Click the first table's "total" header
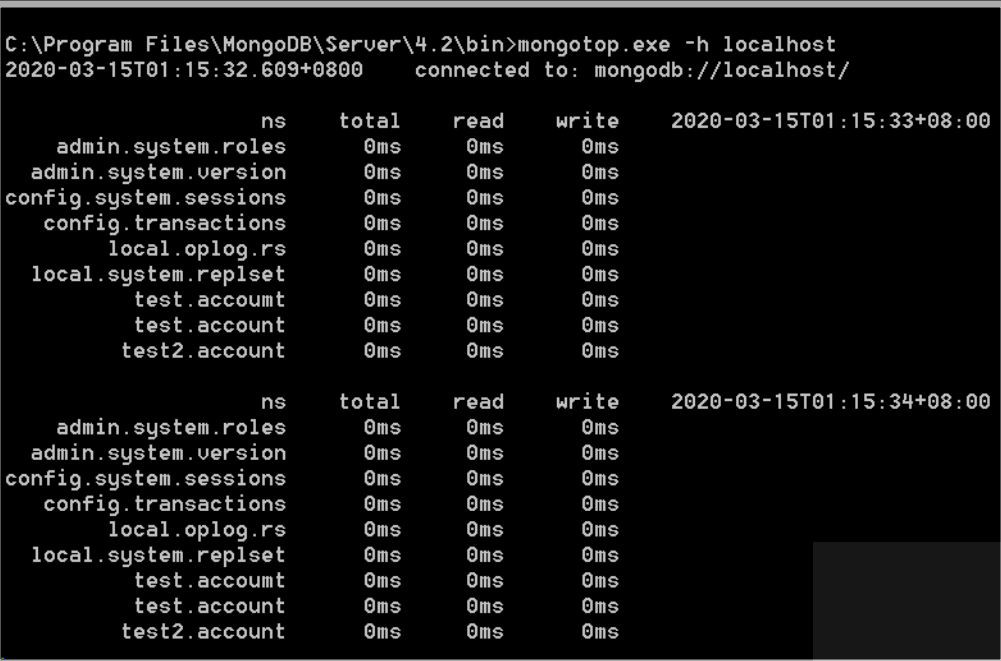The width and height of the screenshot is (1001, 661). [369, 121]
